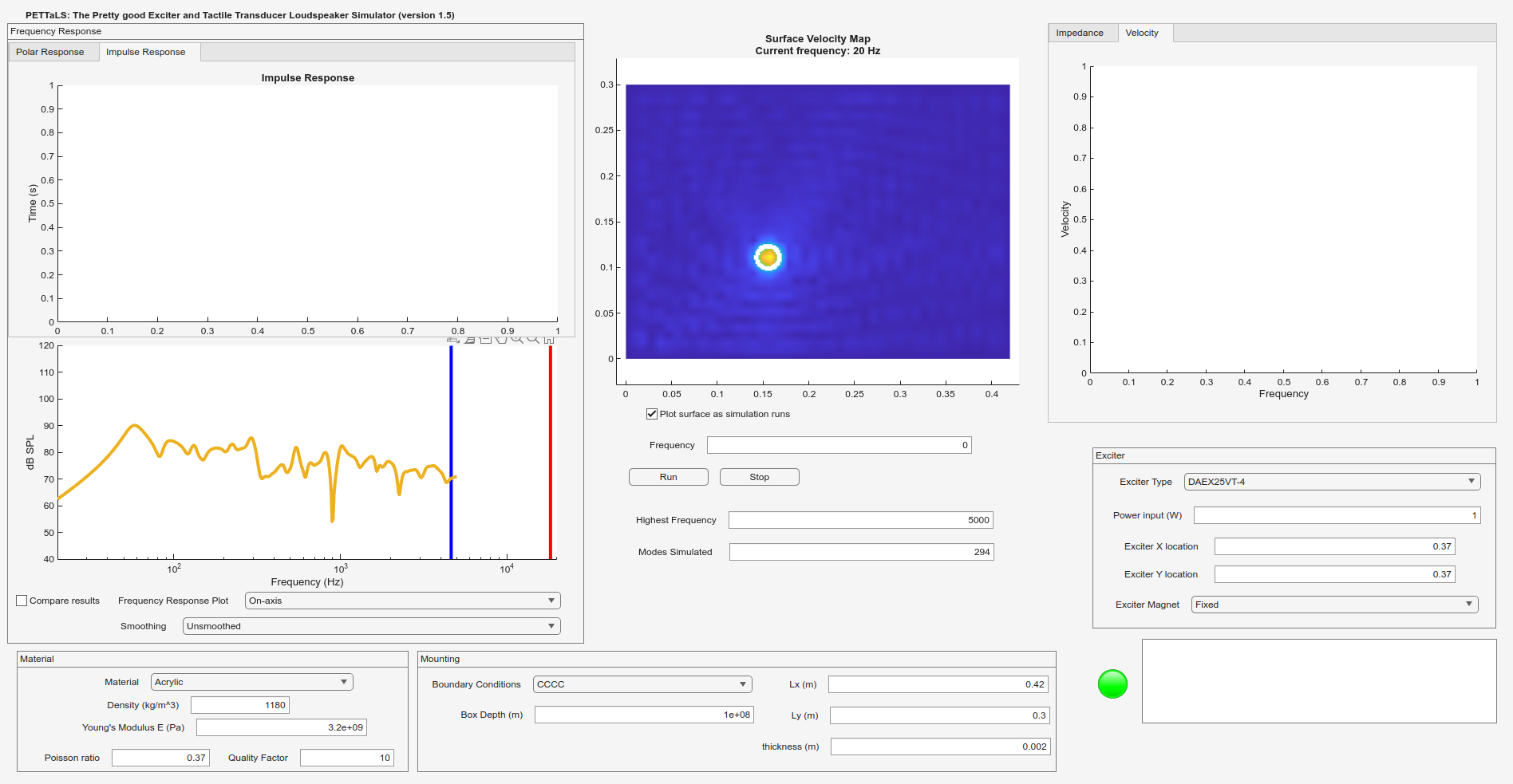Edit the Exciter Y location field
This screenshot has width=1513, height=784.
click(x=1334, y=574)
